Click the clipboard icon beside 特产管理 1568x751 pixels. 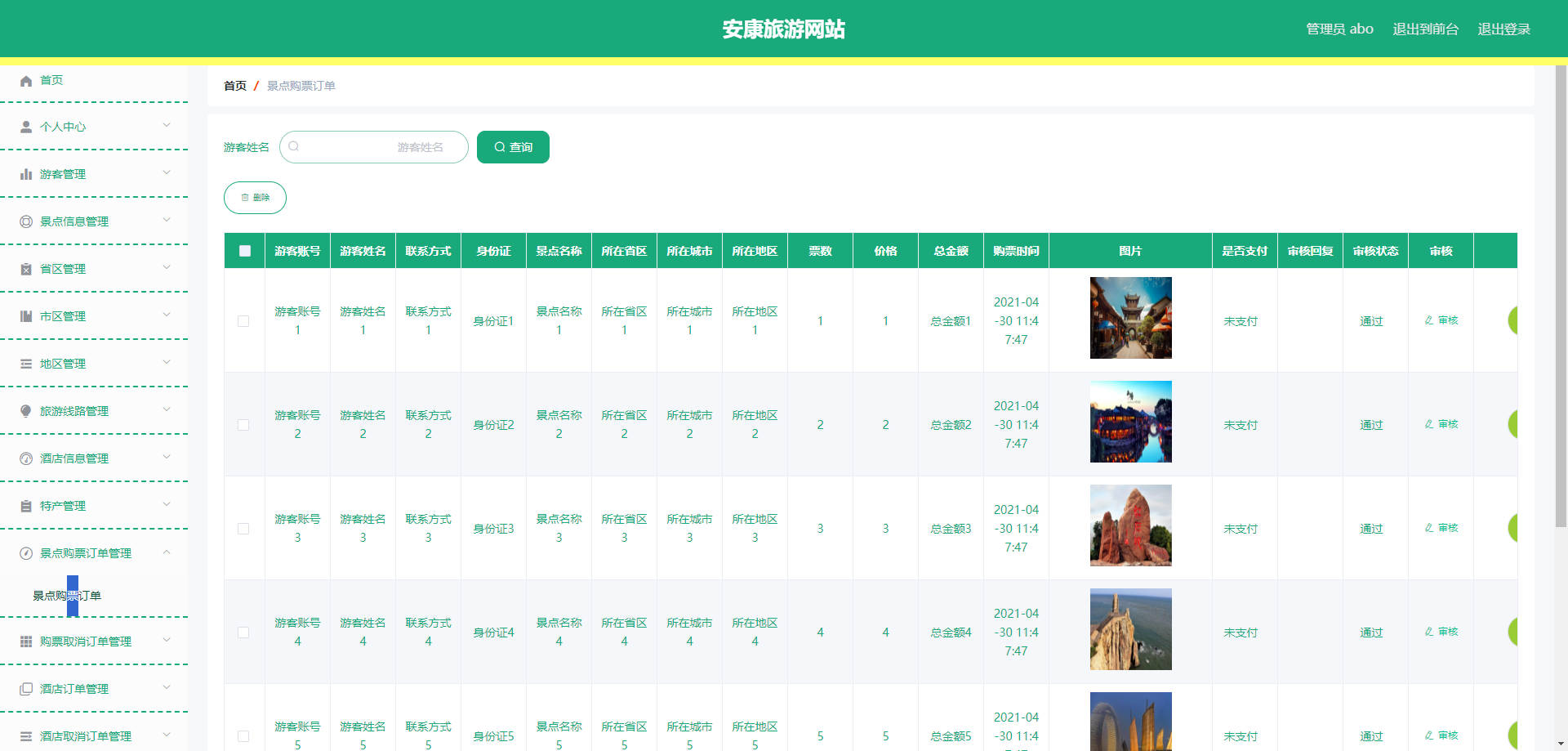[x=26, y=506]
